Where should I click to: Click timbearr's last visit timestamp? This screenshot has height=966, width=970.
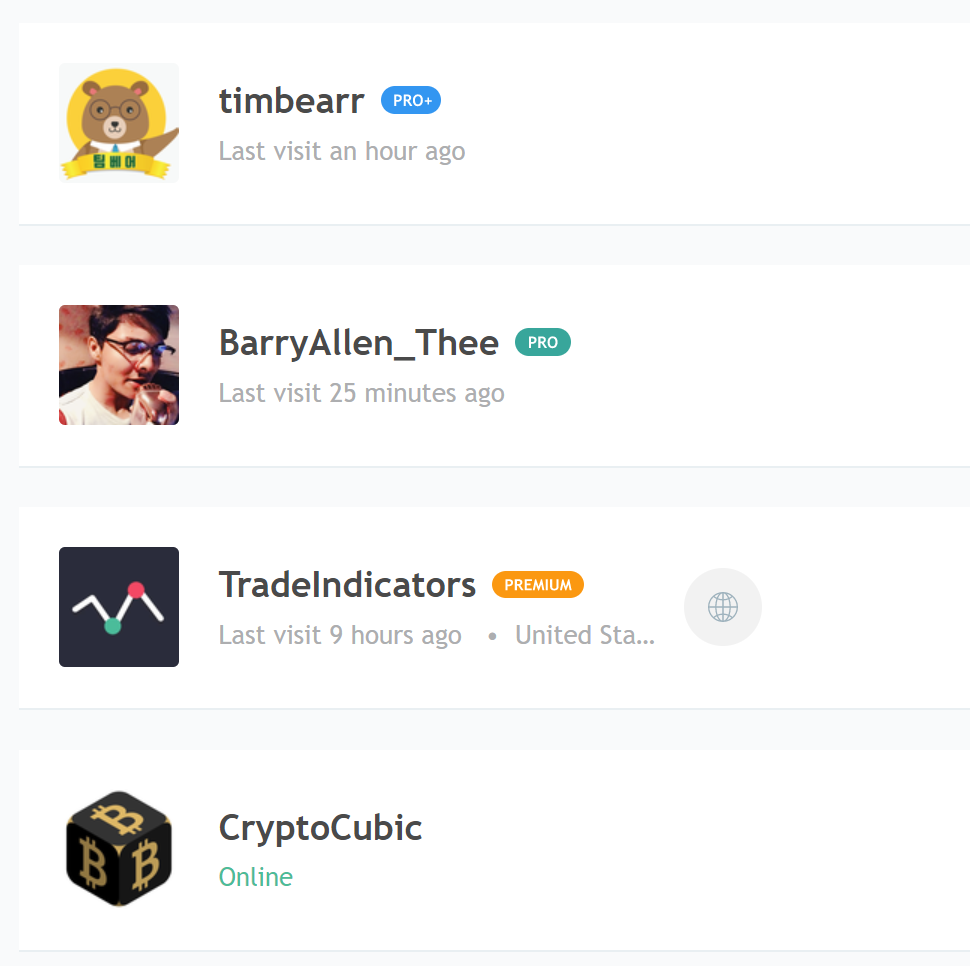(x=341, y=150)
